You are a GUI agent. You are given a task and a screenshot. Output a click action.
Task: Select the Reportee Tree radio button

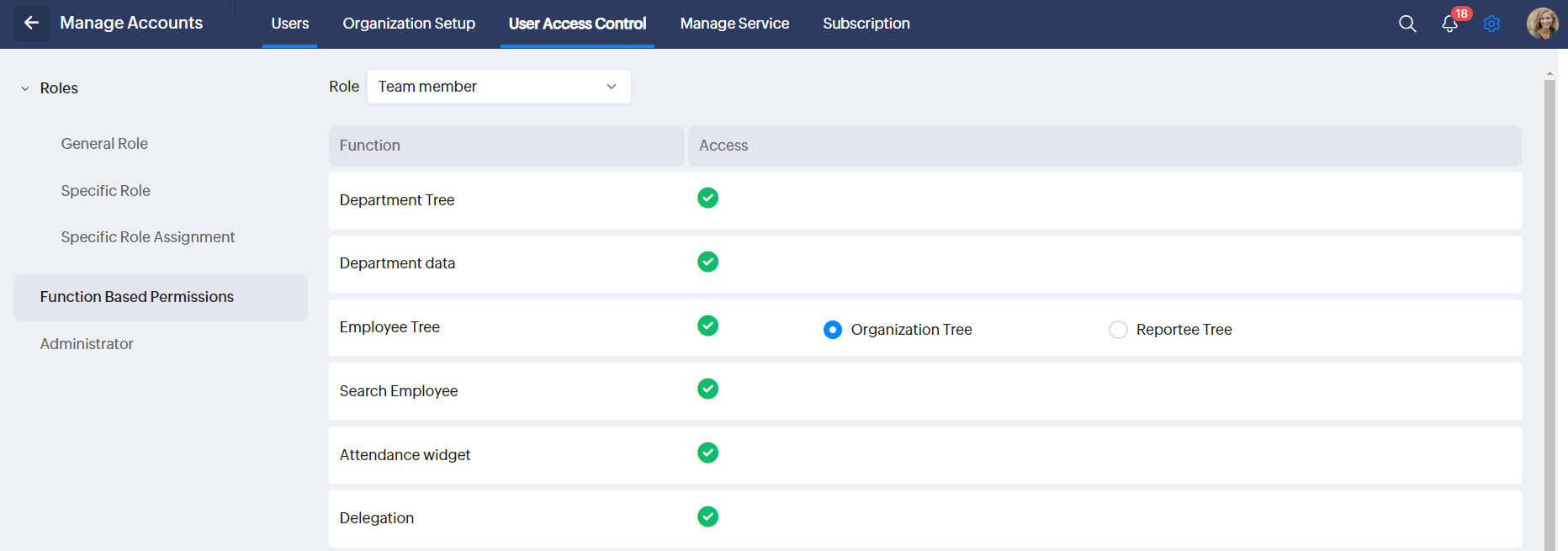click(x=1118, y=330)
